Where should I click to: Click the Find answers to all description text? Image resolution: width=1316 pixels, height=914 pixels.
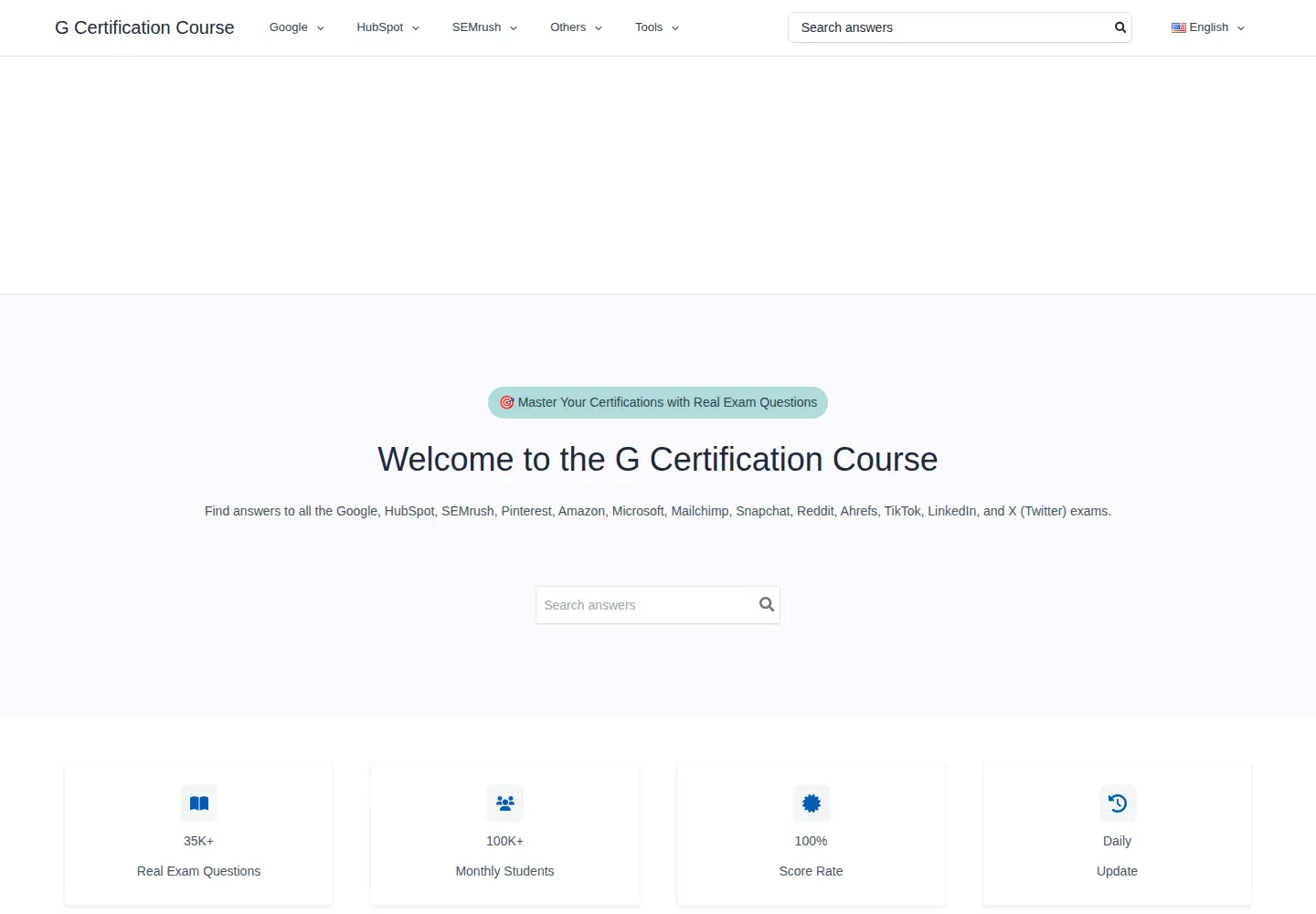658,511
